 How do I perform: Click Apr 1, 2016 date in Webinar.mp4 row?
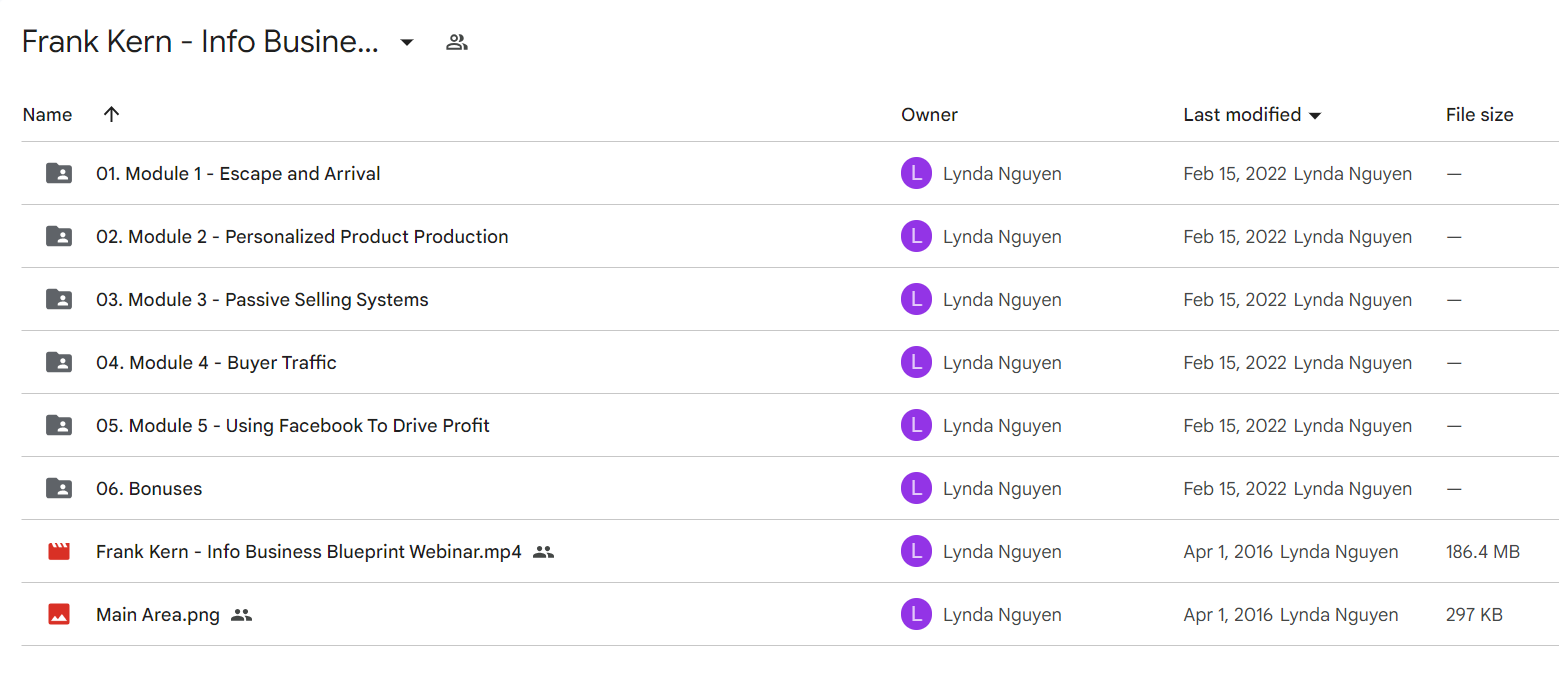1228,552
